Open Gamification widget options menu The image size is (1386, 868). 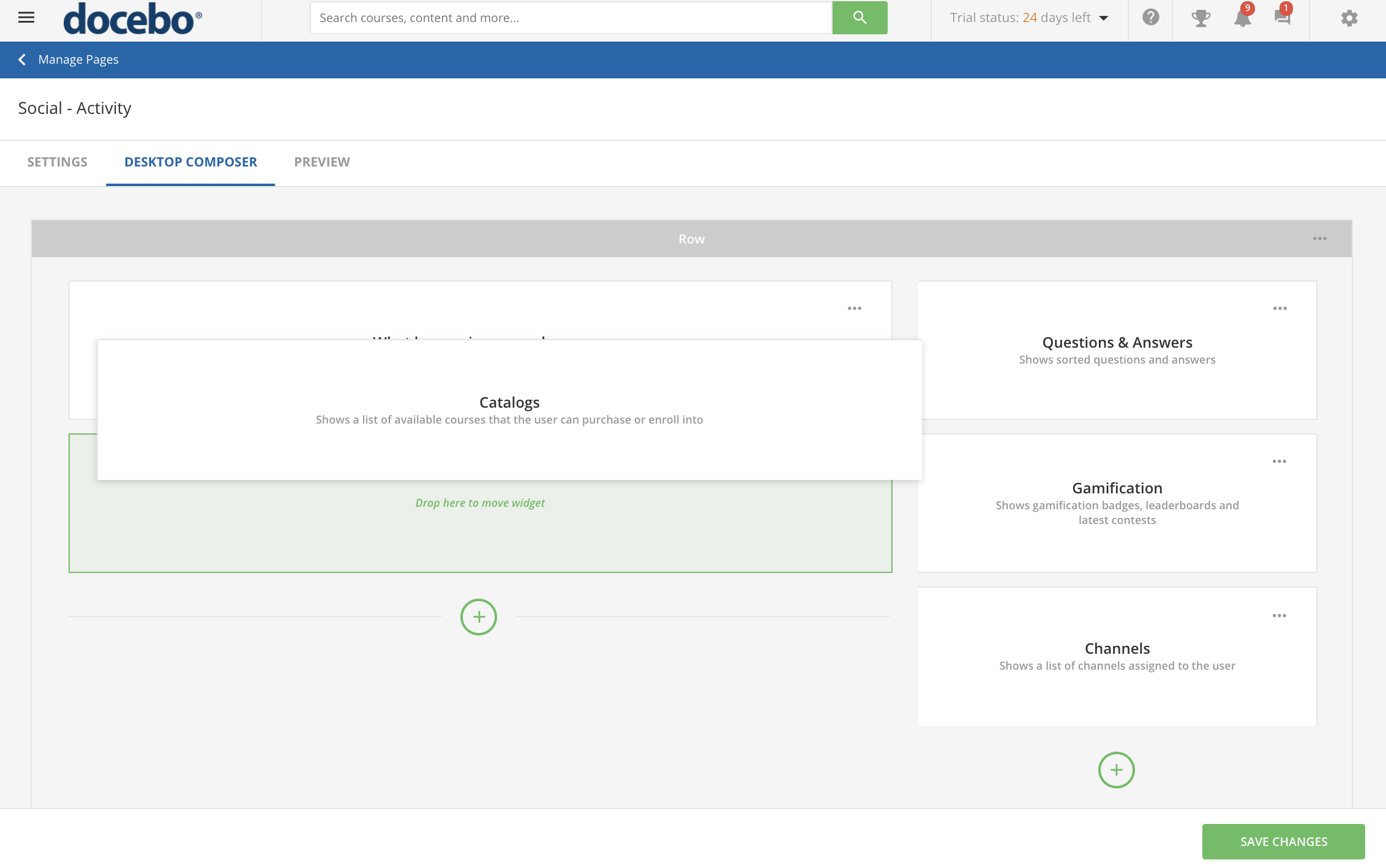click(x=1279, y=462)
